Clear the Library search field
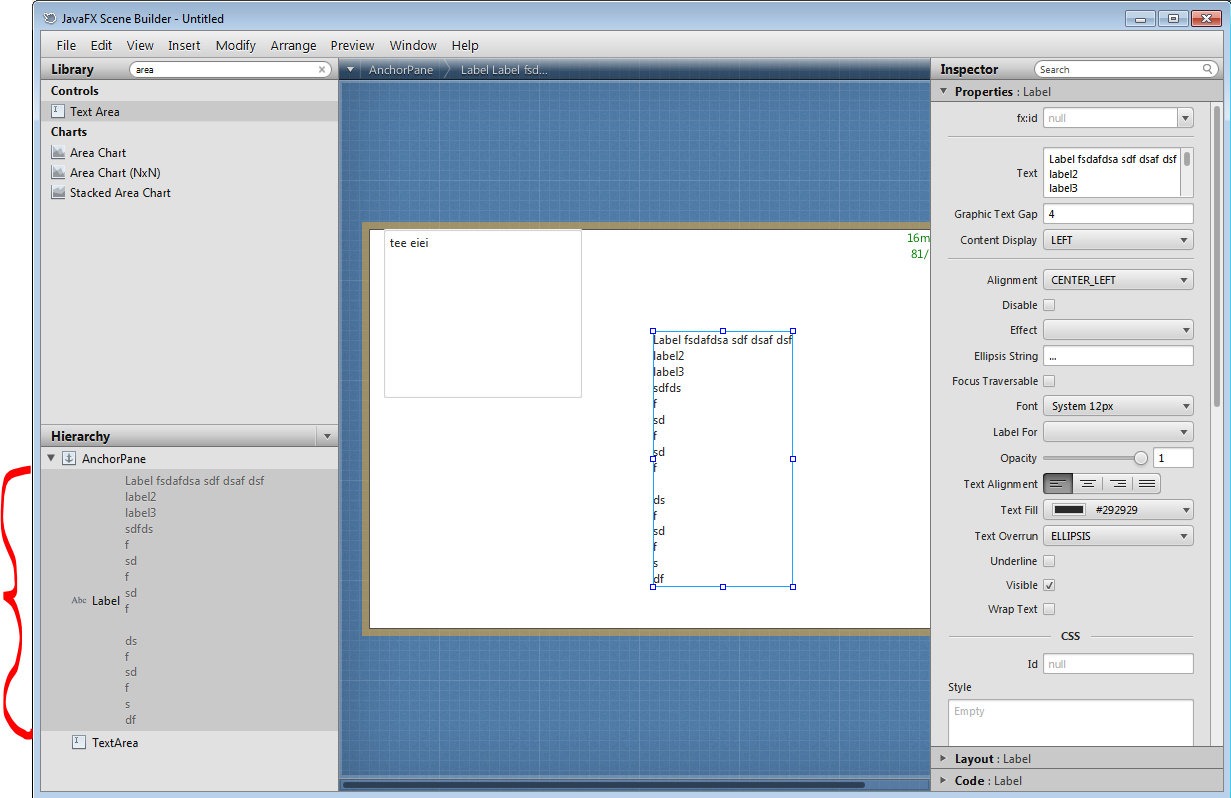Viewport: 1231px width, 798px height. point(322,70)
